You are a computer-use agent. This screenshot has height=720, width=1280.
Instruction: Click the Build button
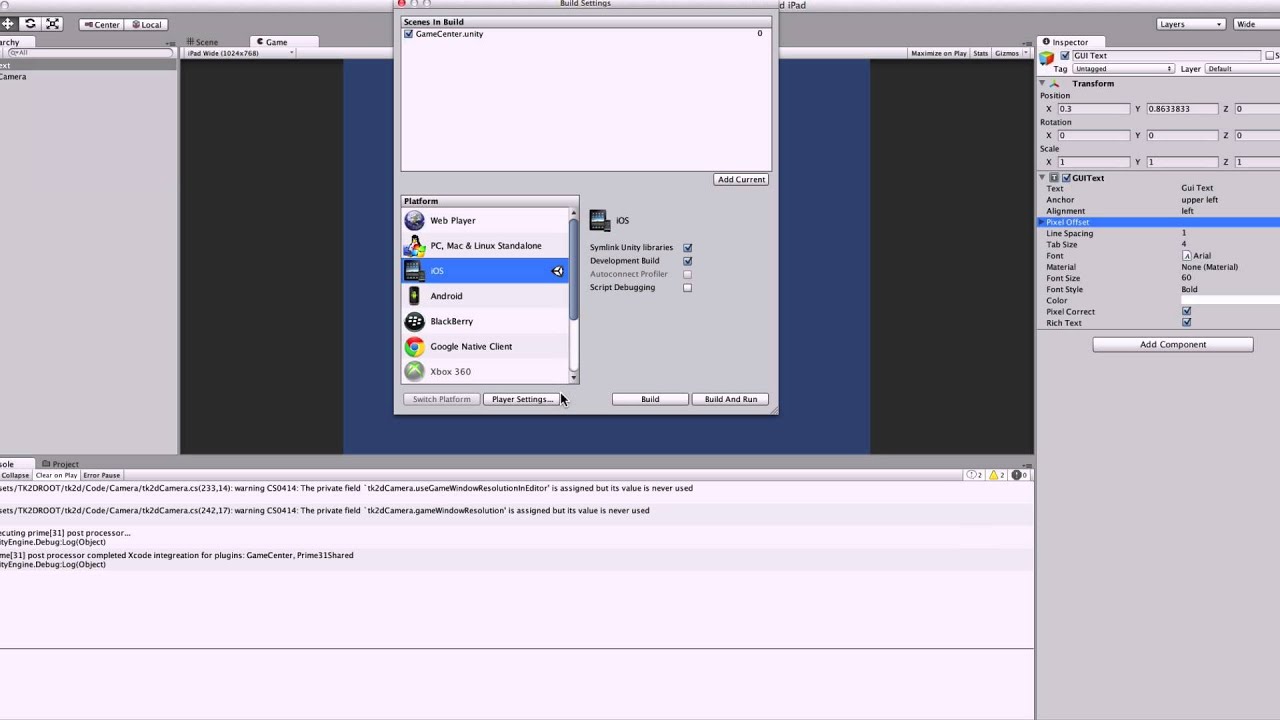(650, 399)
